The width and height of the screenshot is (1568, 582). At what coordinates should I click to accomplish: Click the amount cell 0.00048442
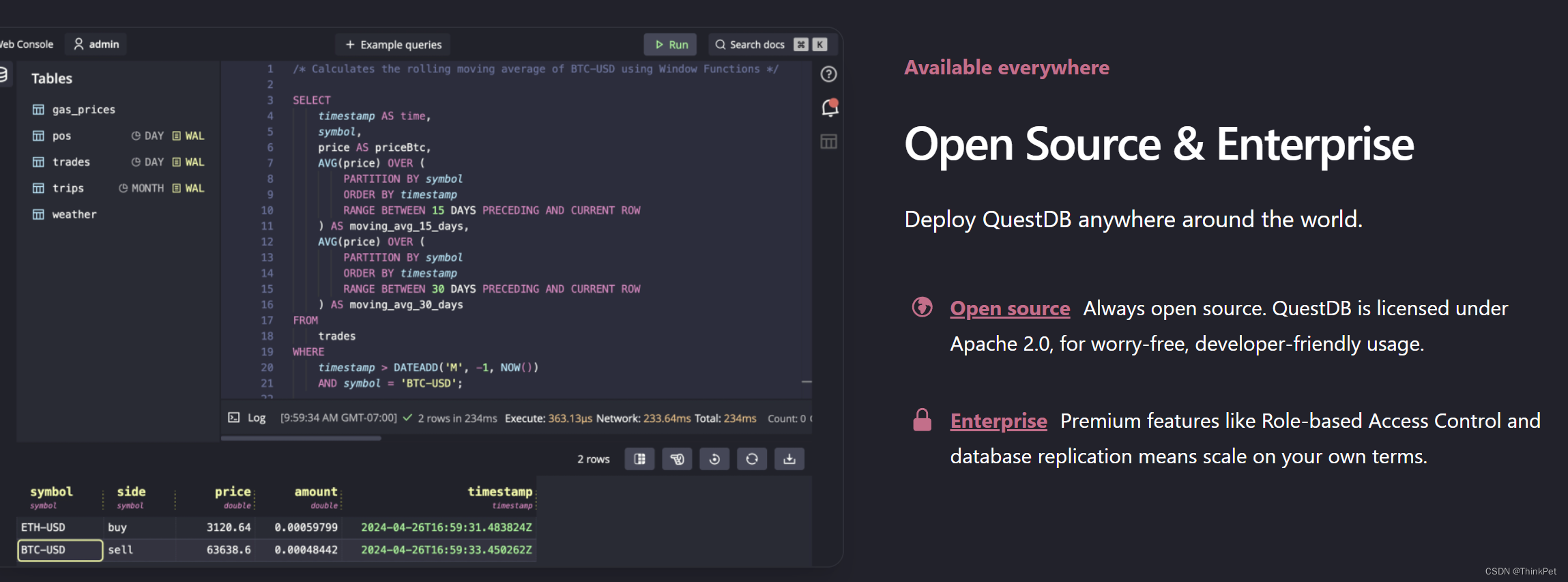click(x=299, y=550)
